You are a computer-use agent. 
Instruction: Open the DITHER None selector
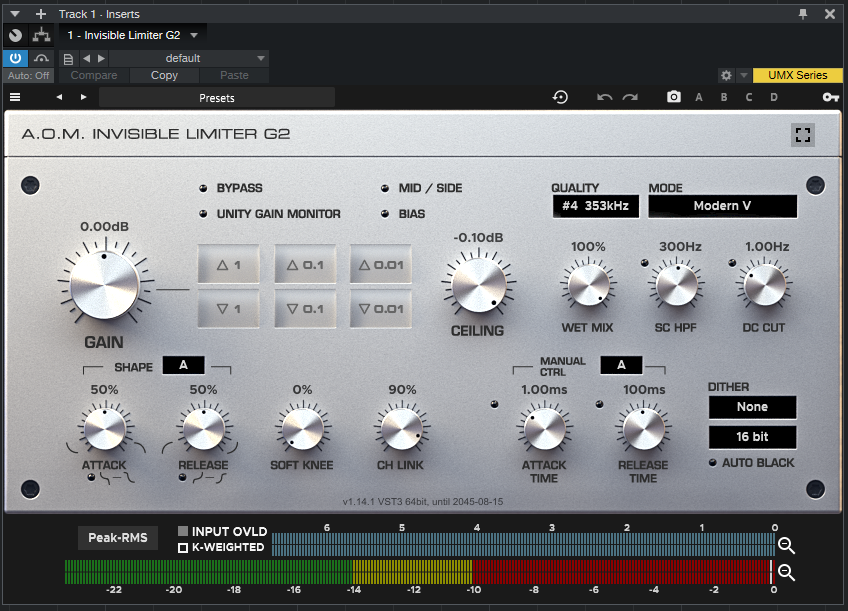pyautogui.click(x=752, y=407)
